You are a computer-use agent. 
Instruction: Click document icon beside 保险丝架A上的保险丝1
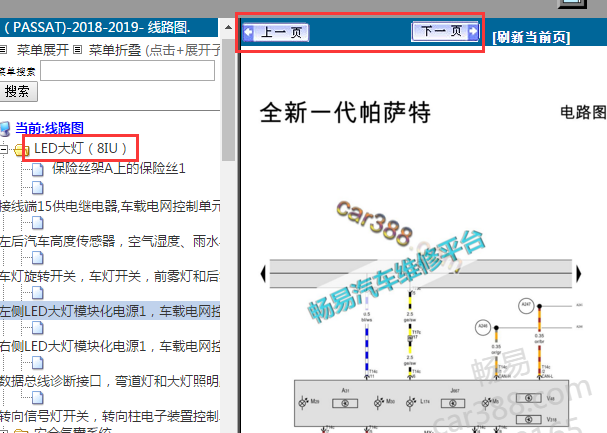(38, 169)
